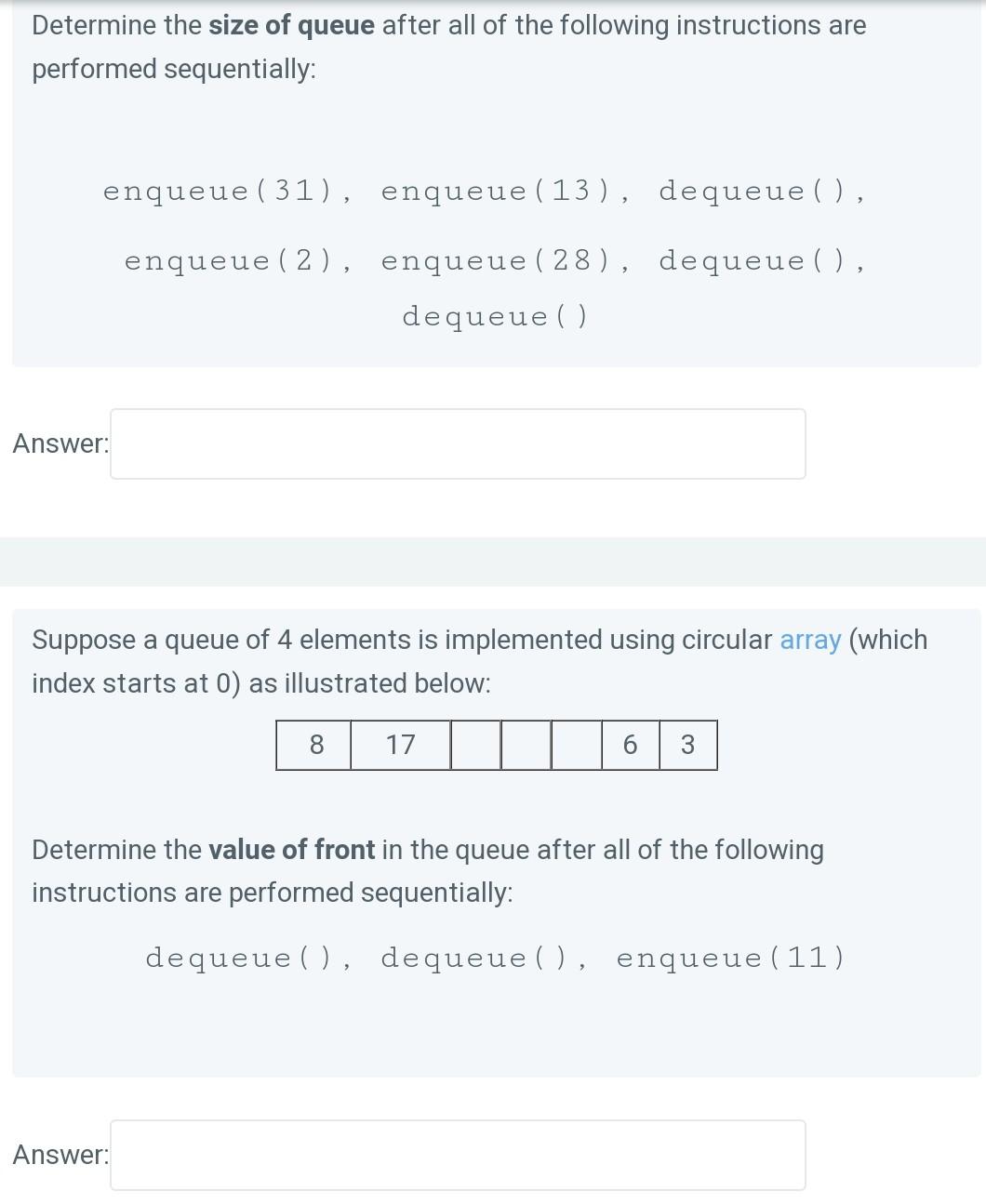This screenshot has height=1204, width=986.
Task: Click the 'Answer:' label of the front value question
Action: (60, 1155)
